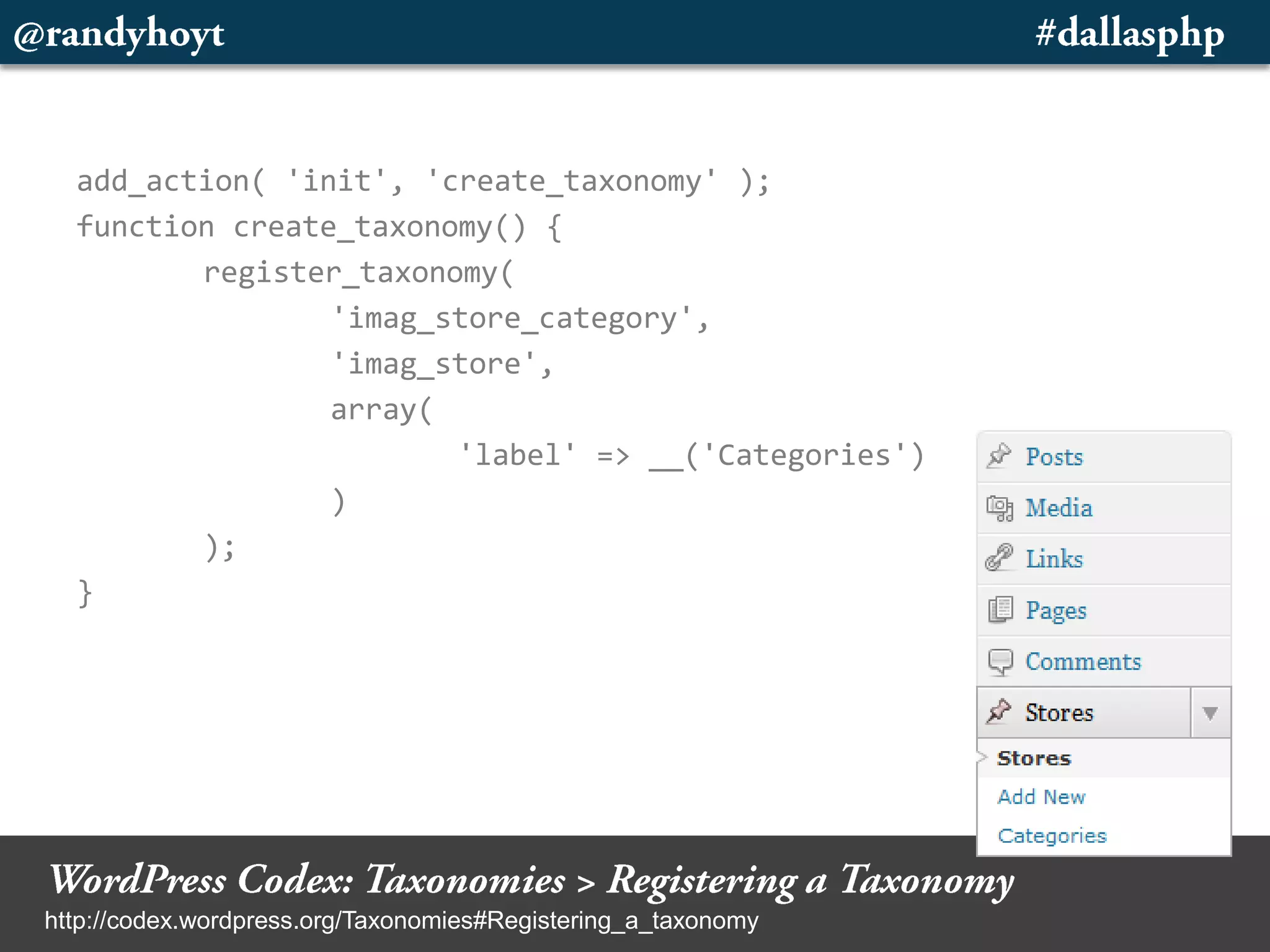Select the Stores top-level menu label
The image size is (1270, 952).
click(x=1059, y=713)
